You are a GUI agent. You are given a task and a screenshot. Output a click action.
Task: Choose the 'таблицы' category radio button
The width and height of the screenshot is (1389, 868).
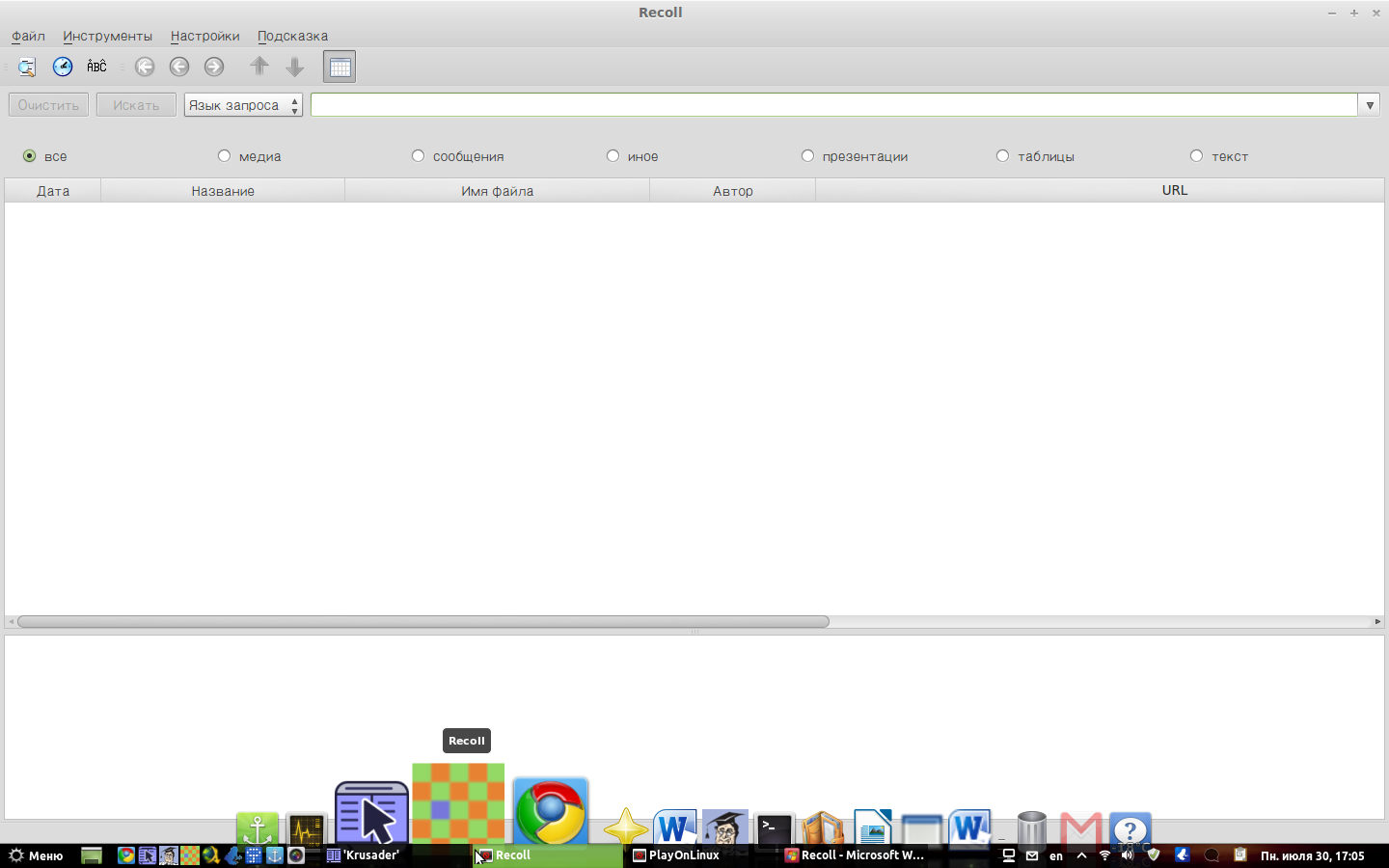click(x=1003, y=156)
